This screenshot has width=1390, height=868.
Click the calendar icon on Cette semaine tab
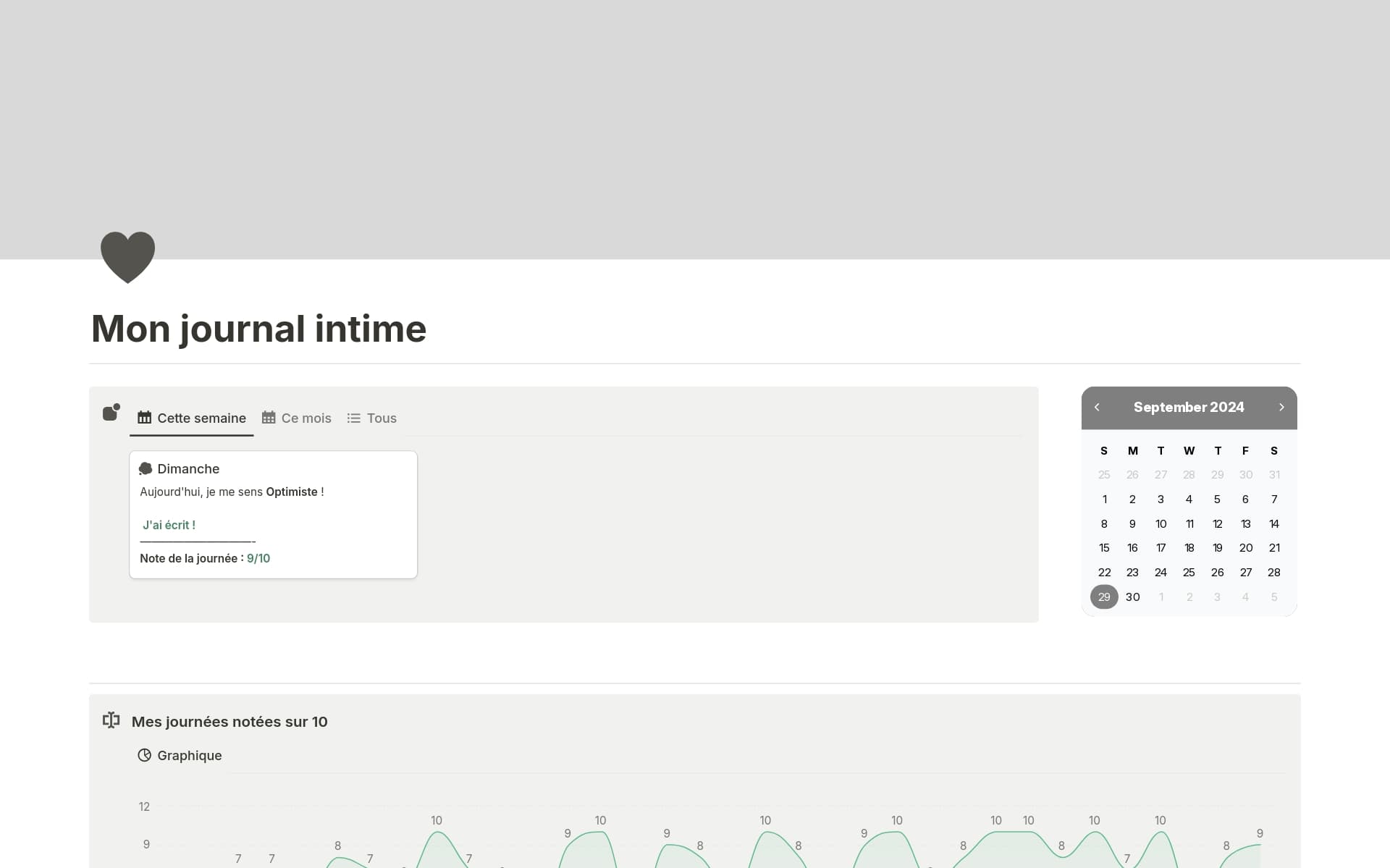[x=144, y=418]
